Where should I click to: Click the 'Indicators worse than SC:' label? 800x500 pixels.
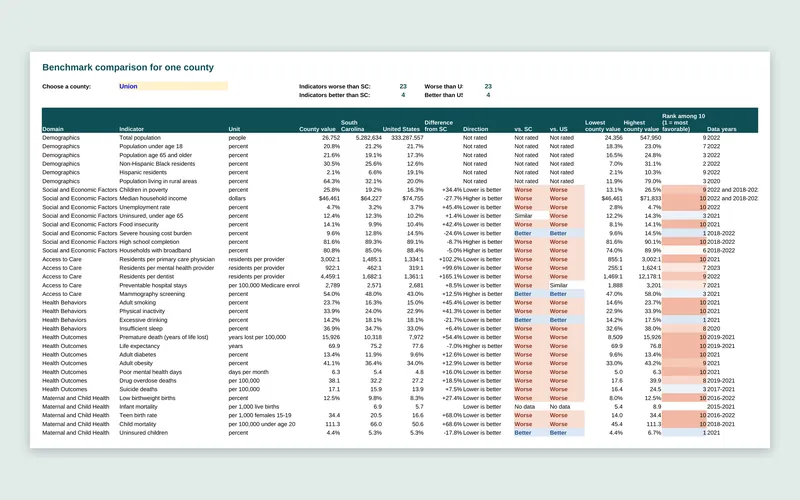click(335, 86)
